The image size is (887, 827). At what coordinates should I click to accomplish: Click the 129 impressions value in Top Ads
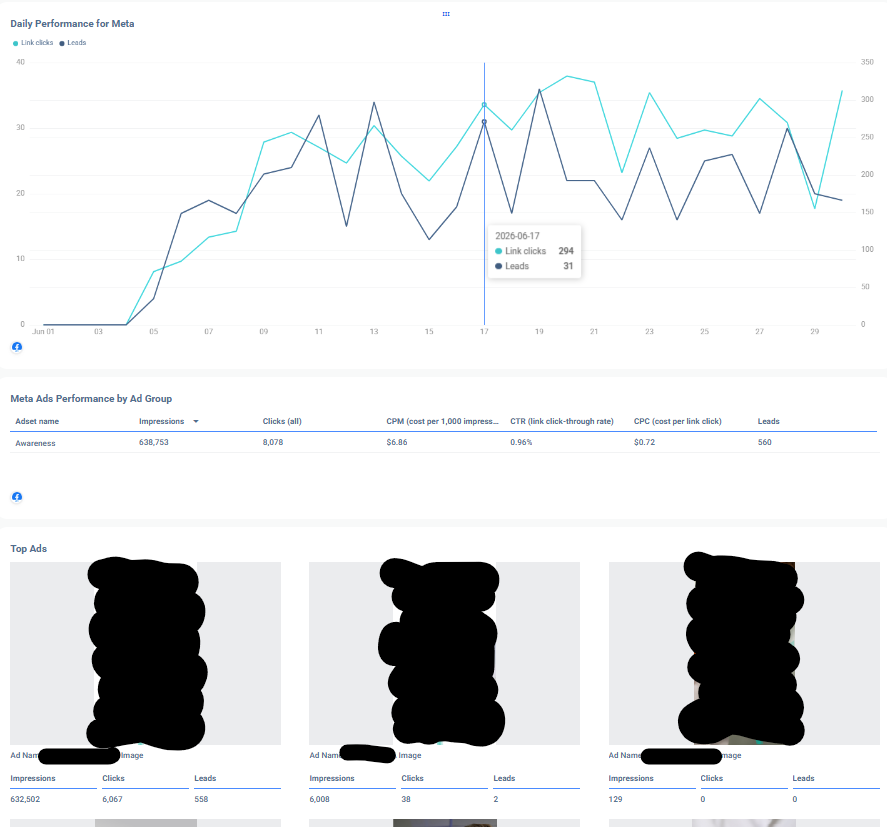pos(615,799)
